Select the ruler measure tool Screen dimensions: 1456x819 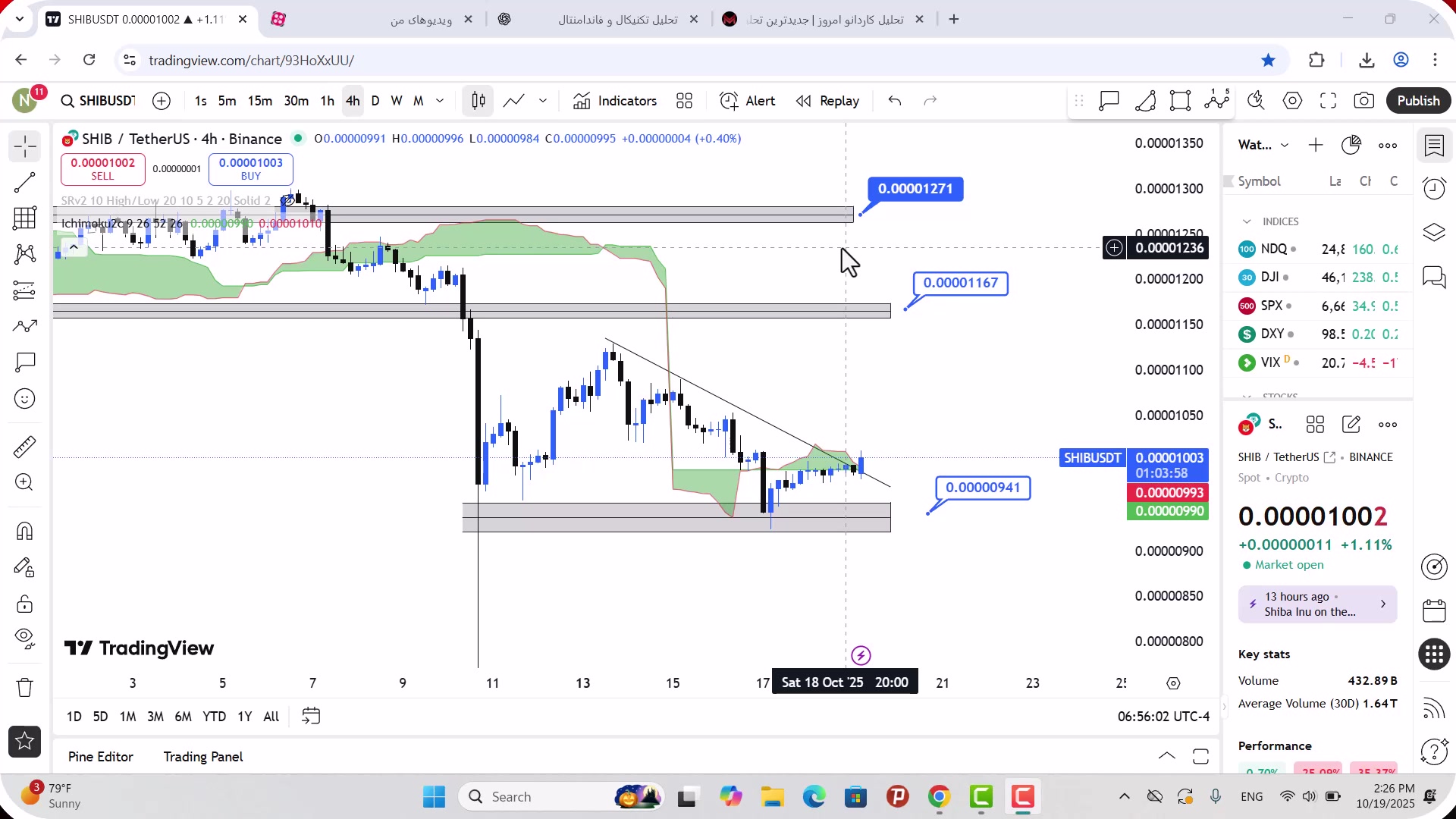click(x=24, y=447)
